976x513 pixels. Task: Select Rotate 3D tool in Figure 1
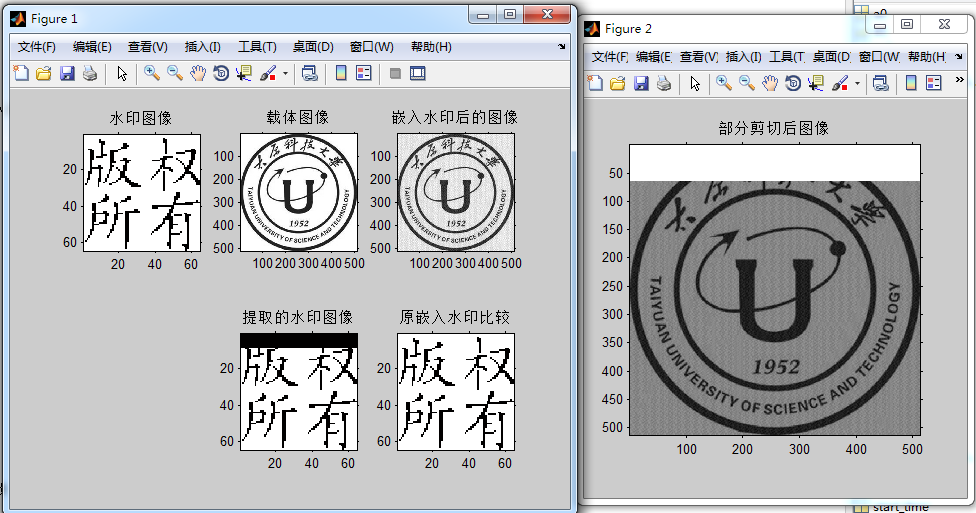220,73
